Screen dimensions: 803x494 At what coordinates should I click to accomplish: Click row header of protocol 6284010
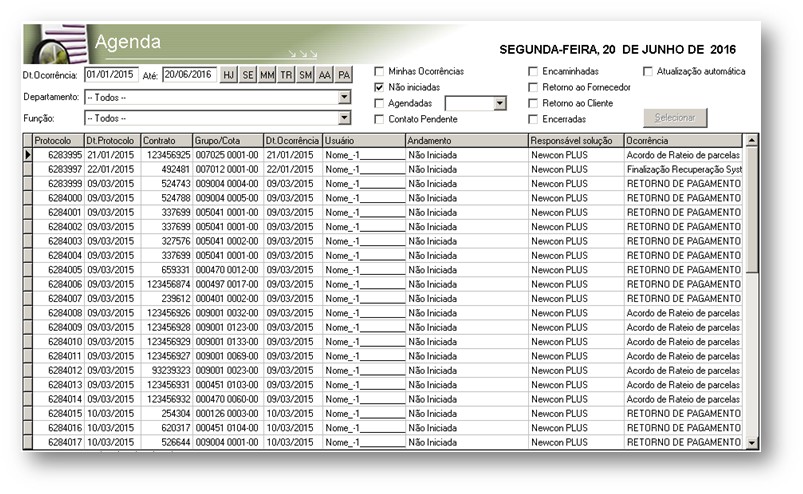(28, 341)
